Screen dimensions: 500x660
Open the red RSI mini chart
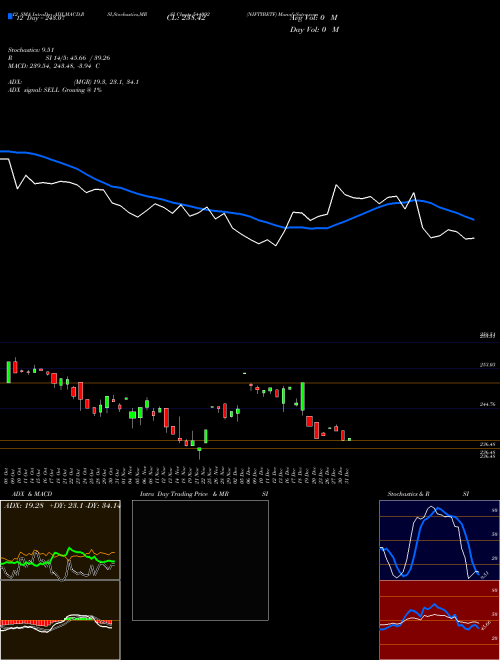pos(439,620)
